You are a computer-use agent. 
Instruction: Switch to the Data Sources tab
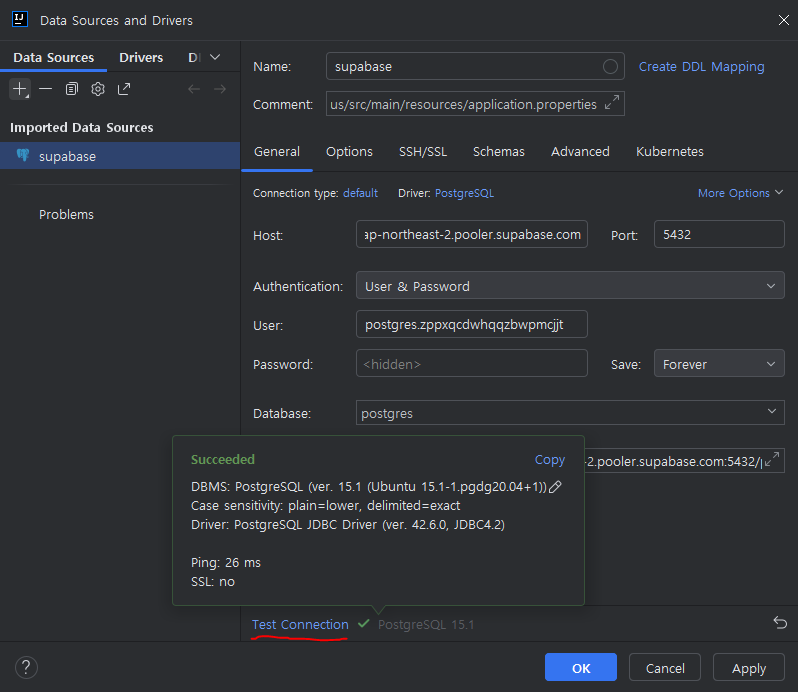(53, 57)
